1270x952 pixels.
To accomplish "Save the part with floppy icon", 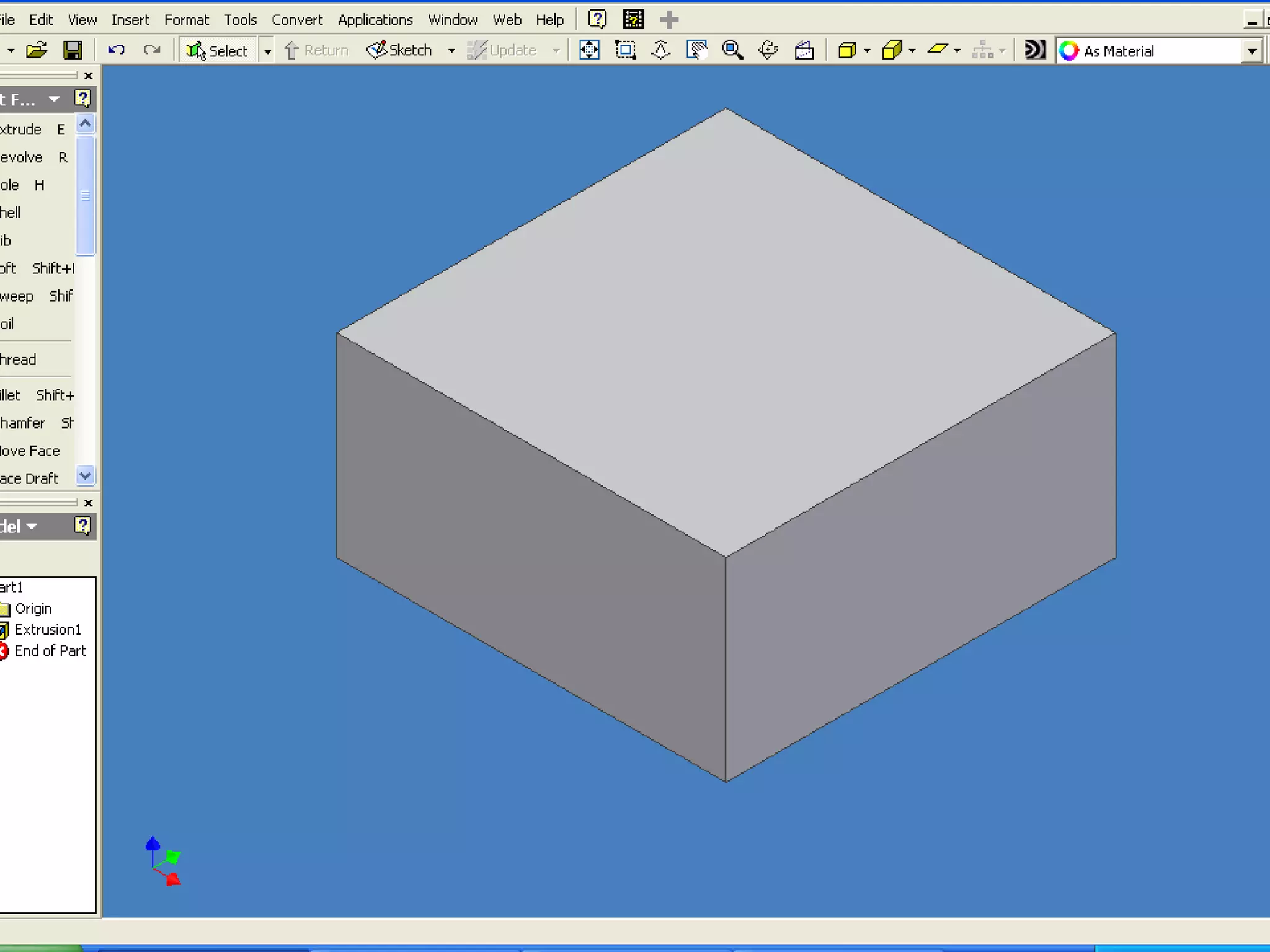I will tap(73, 50).
